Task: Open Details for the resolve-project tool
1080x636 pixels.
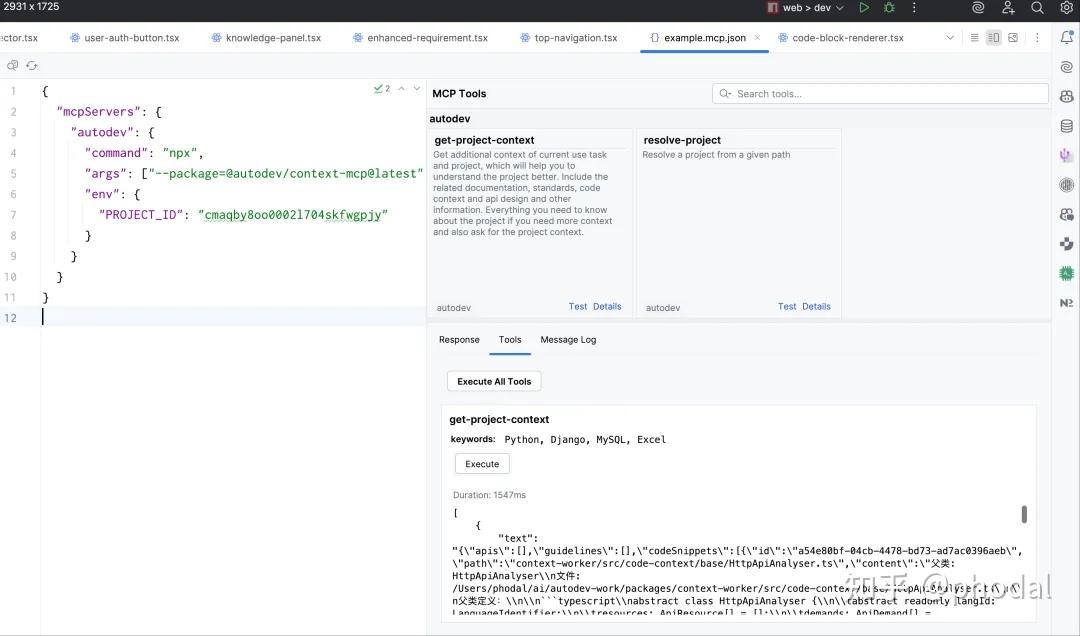Action: tap(817, 307)
